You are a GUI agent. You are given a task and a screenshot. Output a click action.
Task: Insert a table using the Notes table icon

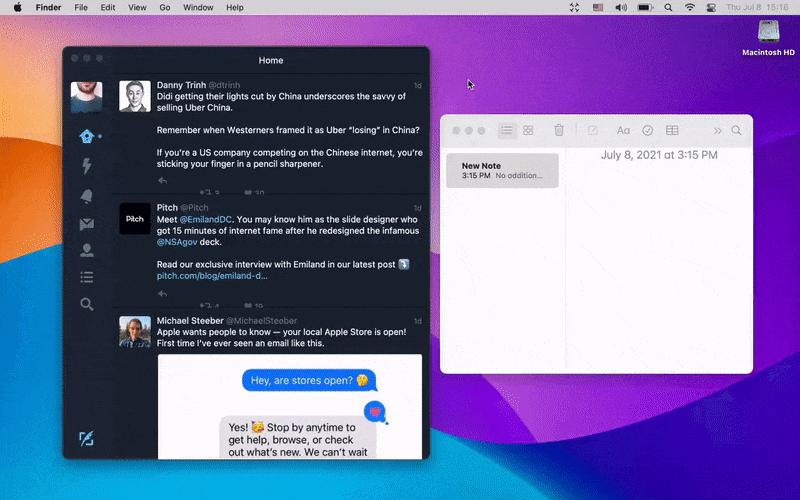pos(672,130)
